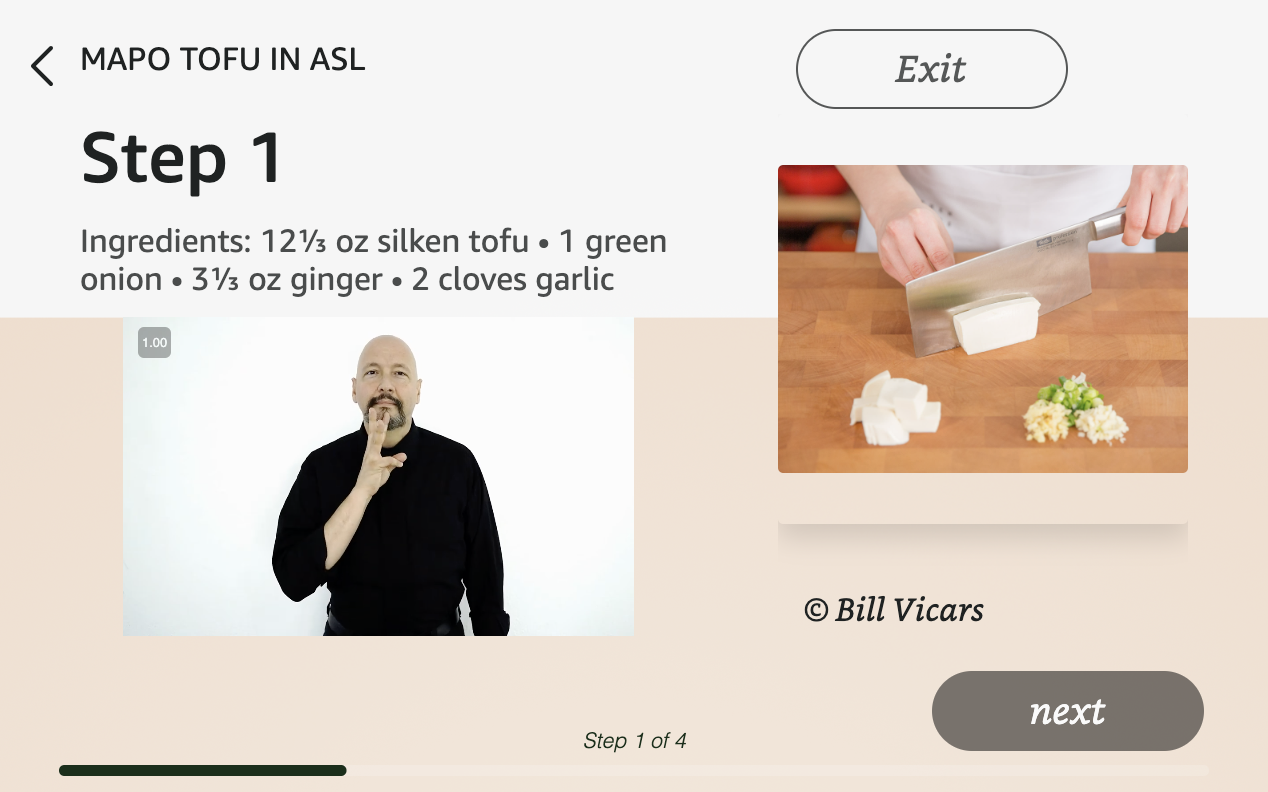Open the tofu cutting photo
The height and width of the screenshot is (792, 1268).
click(983, 319)
